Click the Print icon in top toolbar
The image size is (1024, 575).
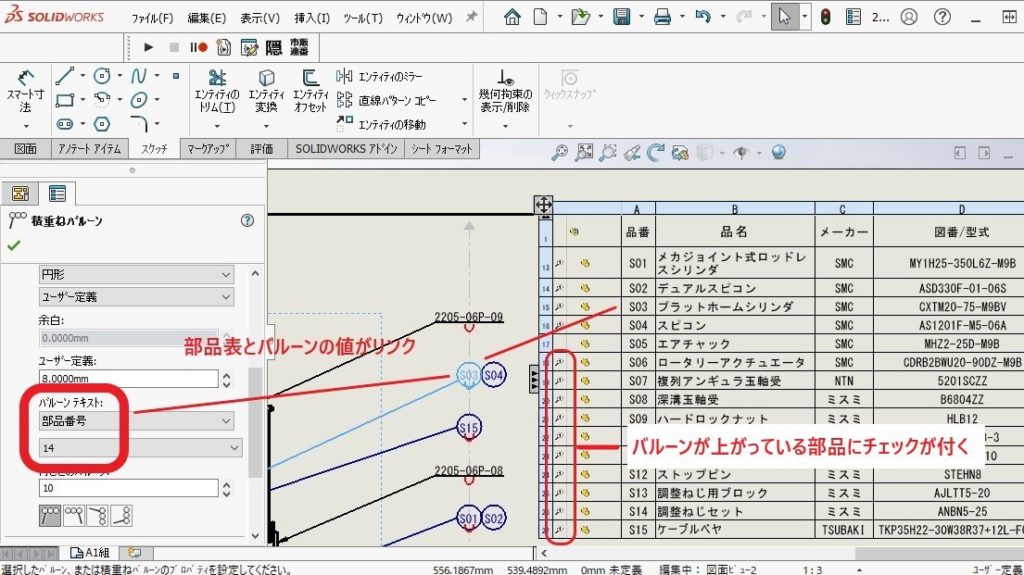tap(661, 17)
